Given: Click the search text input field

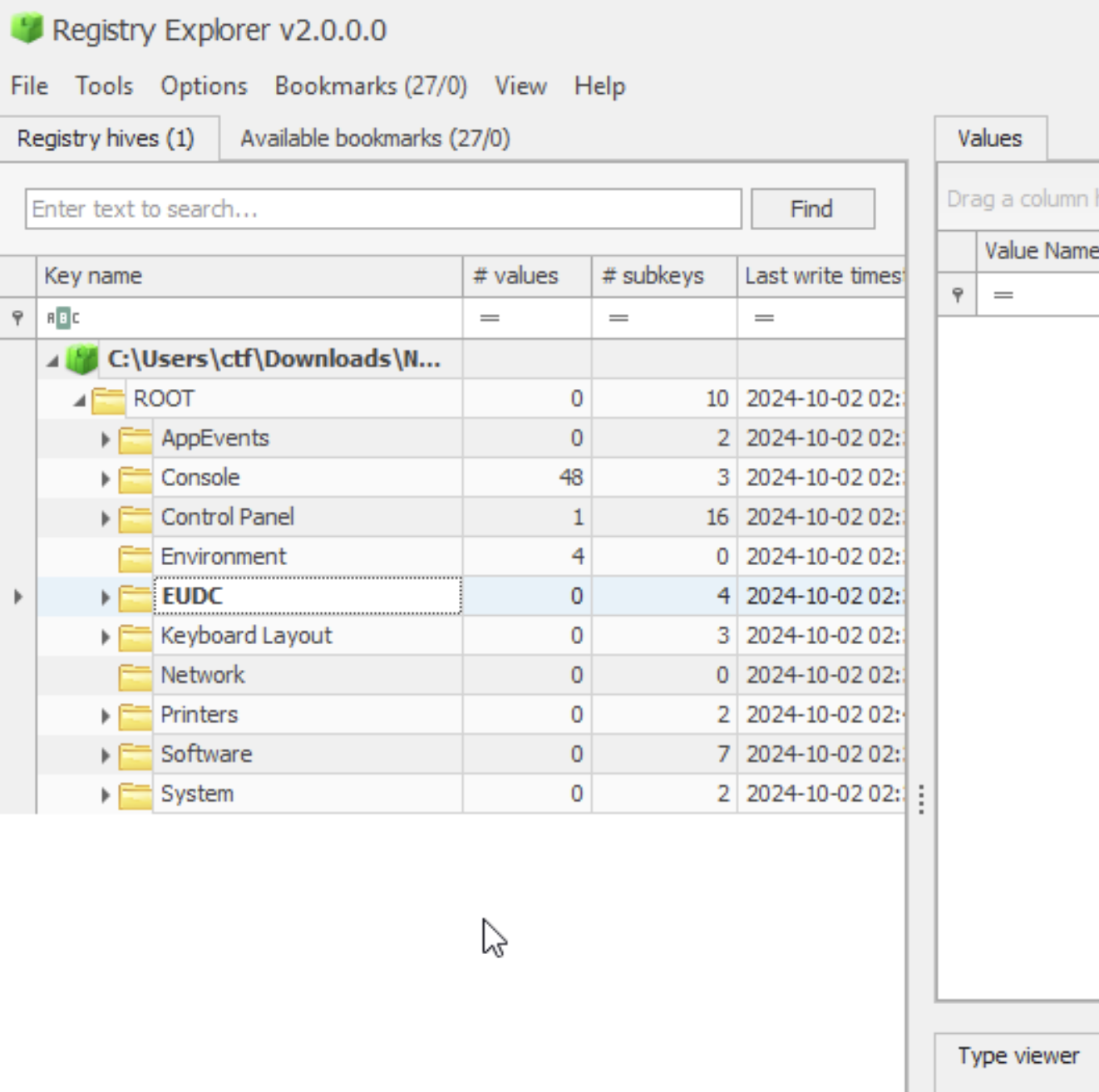Looking at the screenshot, I should point(382,209).
